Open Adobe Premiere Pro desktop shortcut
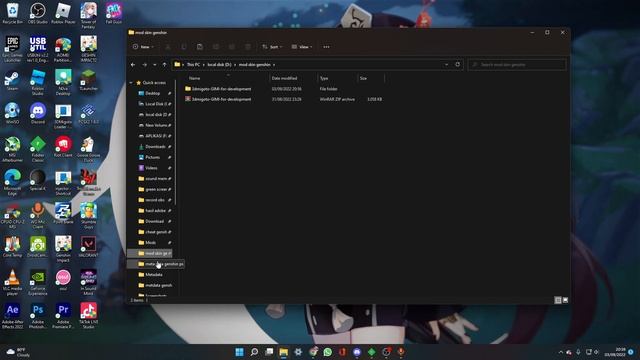 63,316
